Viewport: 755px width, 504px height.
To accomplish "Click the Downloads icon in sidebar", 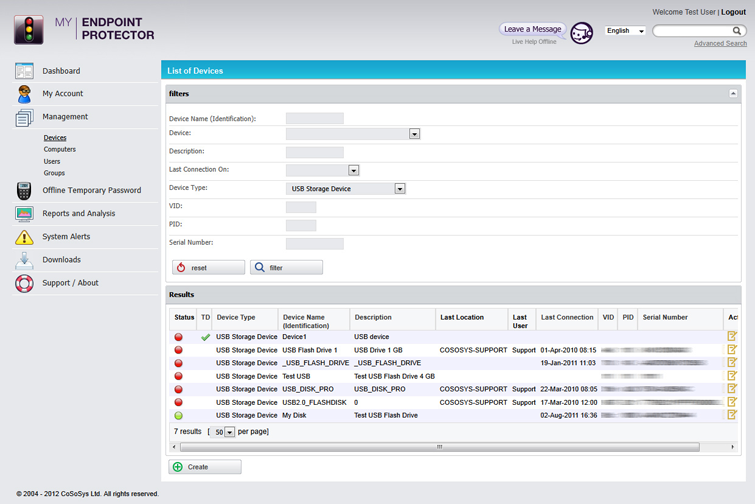I will (x=24, y=260).
